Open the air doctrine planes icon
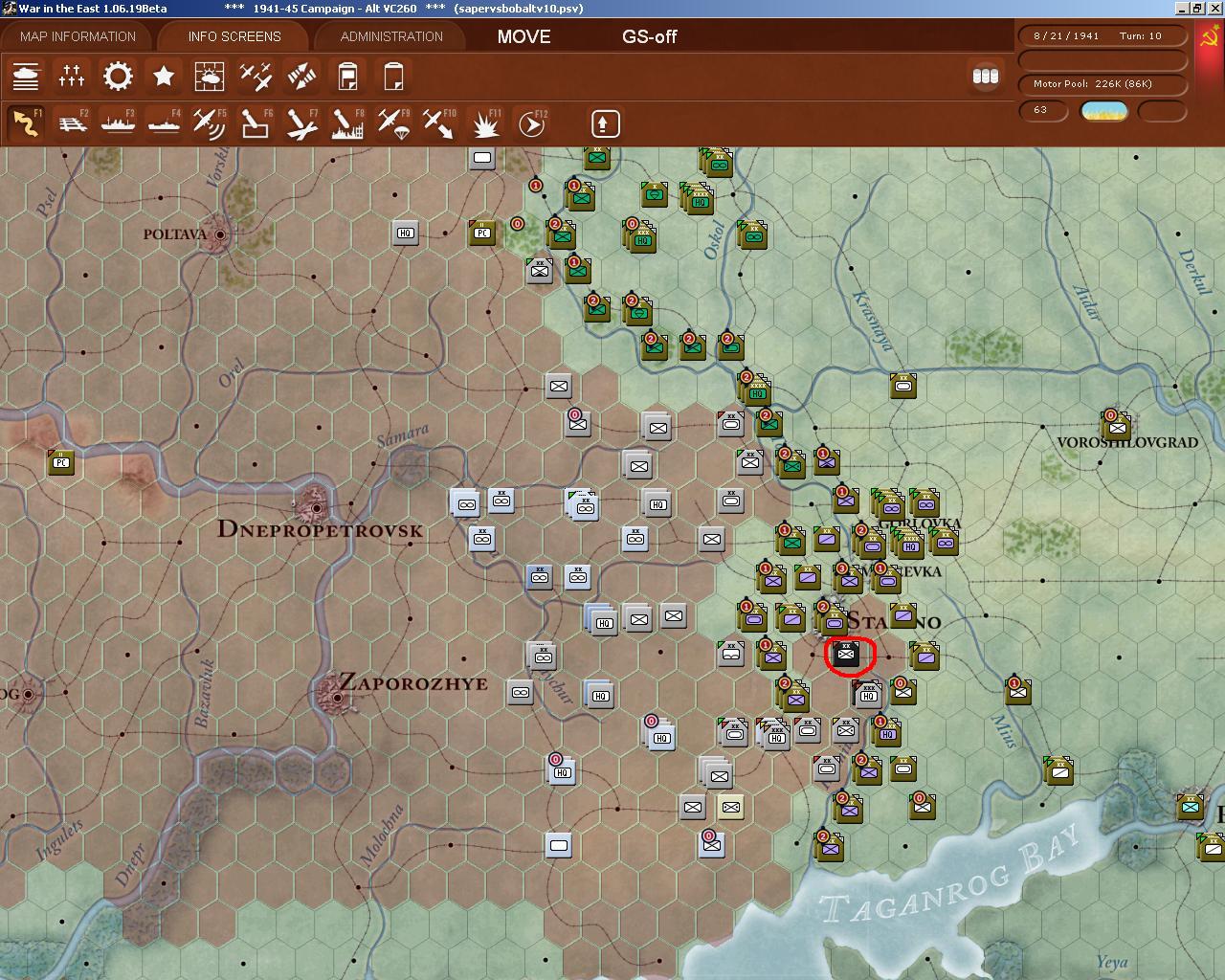The height and width of the screenshot is (980, 1225). pos(256,77)
